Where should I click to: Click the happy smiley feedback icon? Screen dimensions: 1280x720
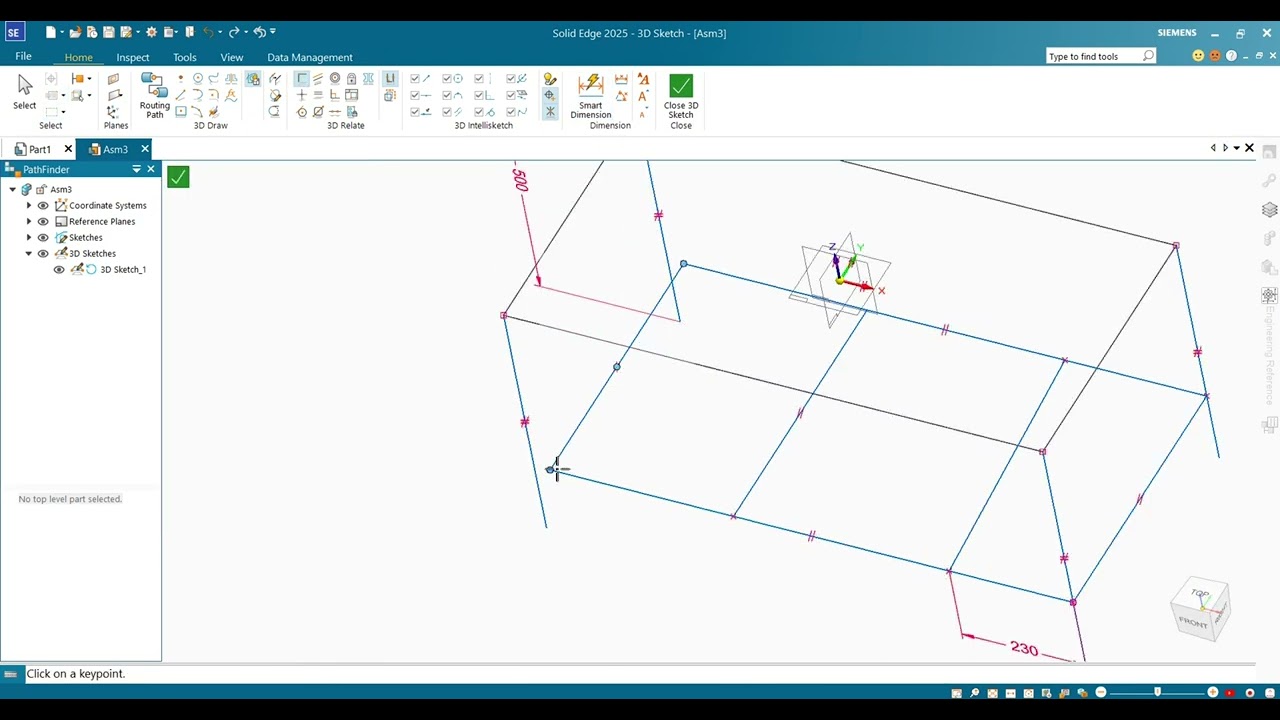(x=1198, y=56)
